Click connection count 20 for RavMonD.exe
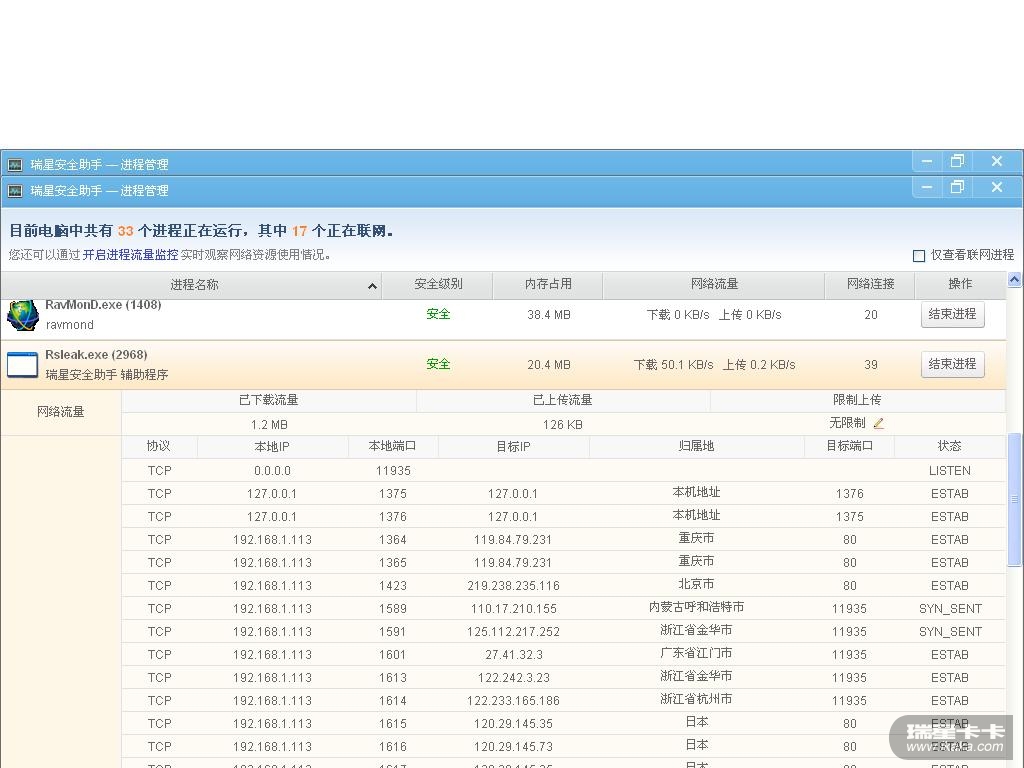The width and height of the screenshot is (1024, 768). (871, 315)
